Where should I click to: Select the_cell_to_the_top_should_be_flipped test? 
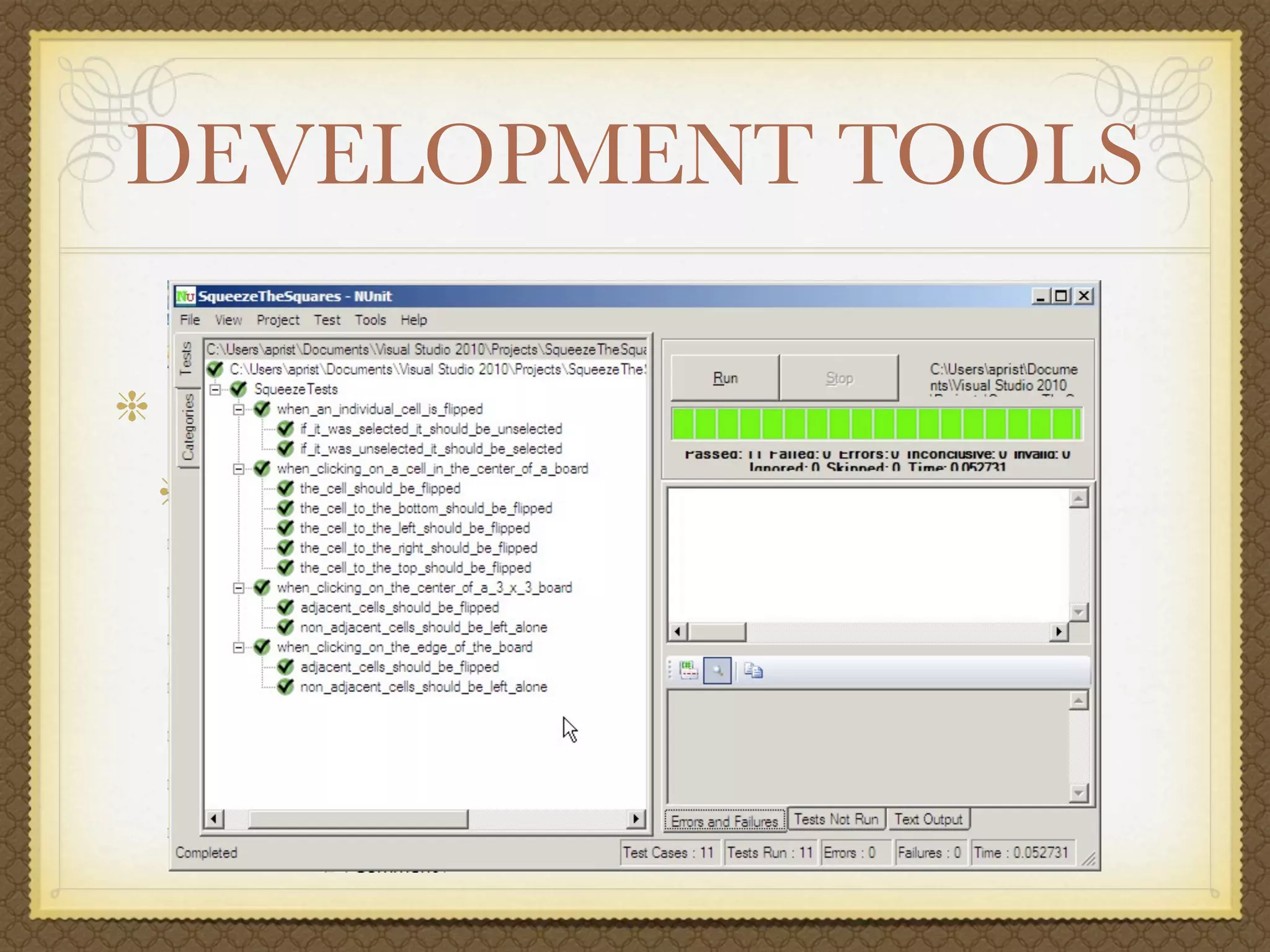pos(415,568)
